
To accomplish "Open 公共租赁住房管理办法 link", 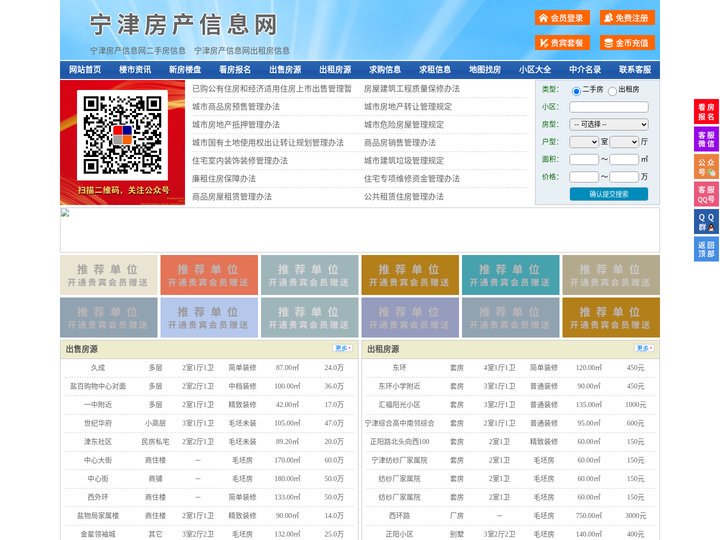I will pos(404,197).
